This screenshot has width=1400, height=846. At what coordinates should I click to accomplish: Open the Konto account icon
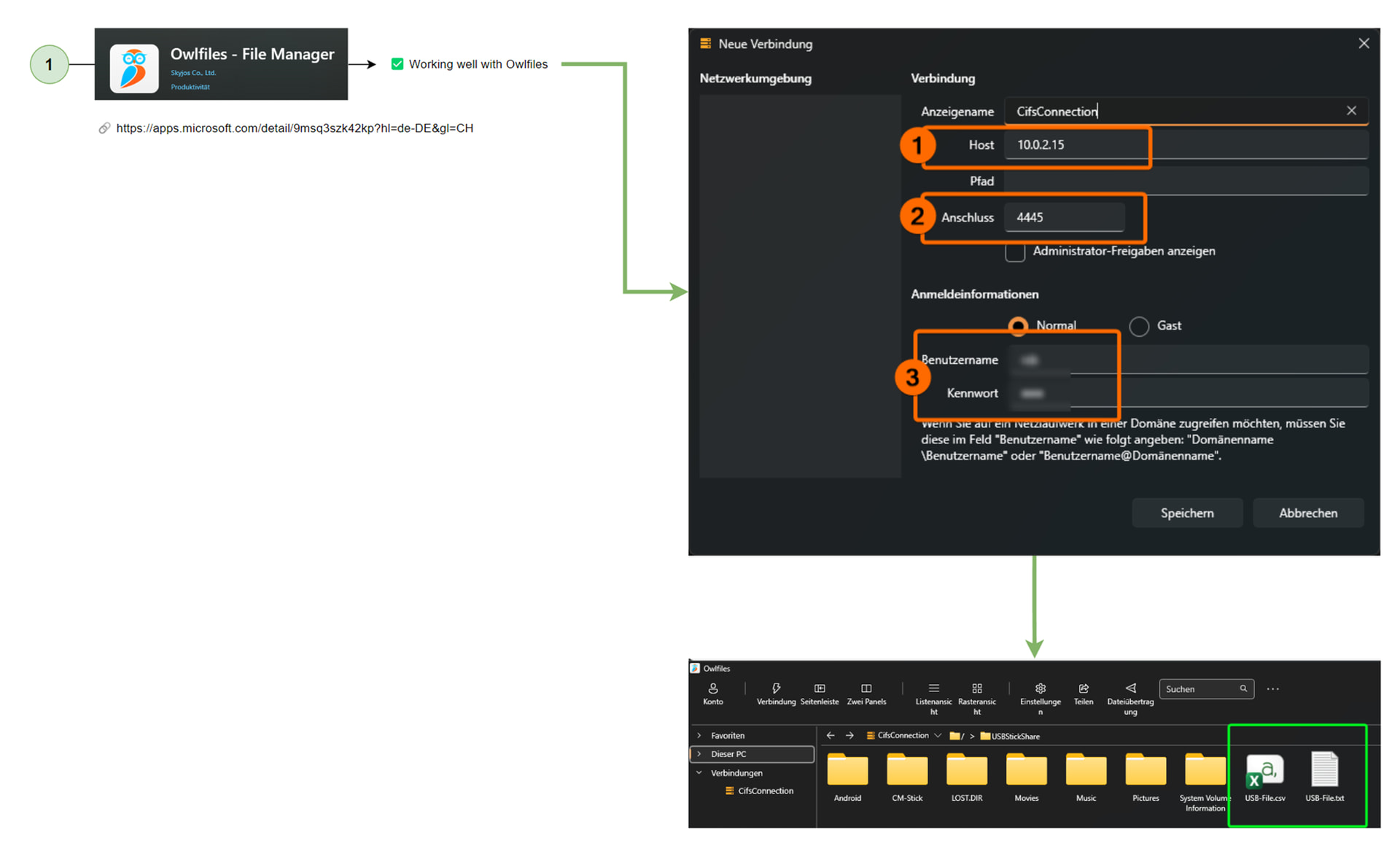coord(712,688)
